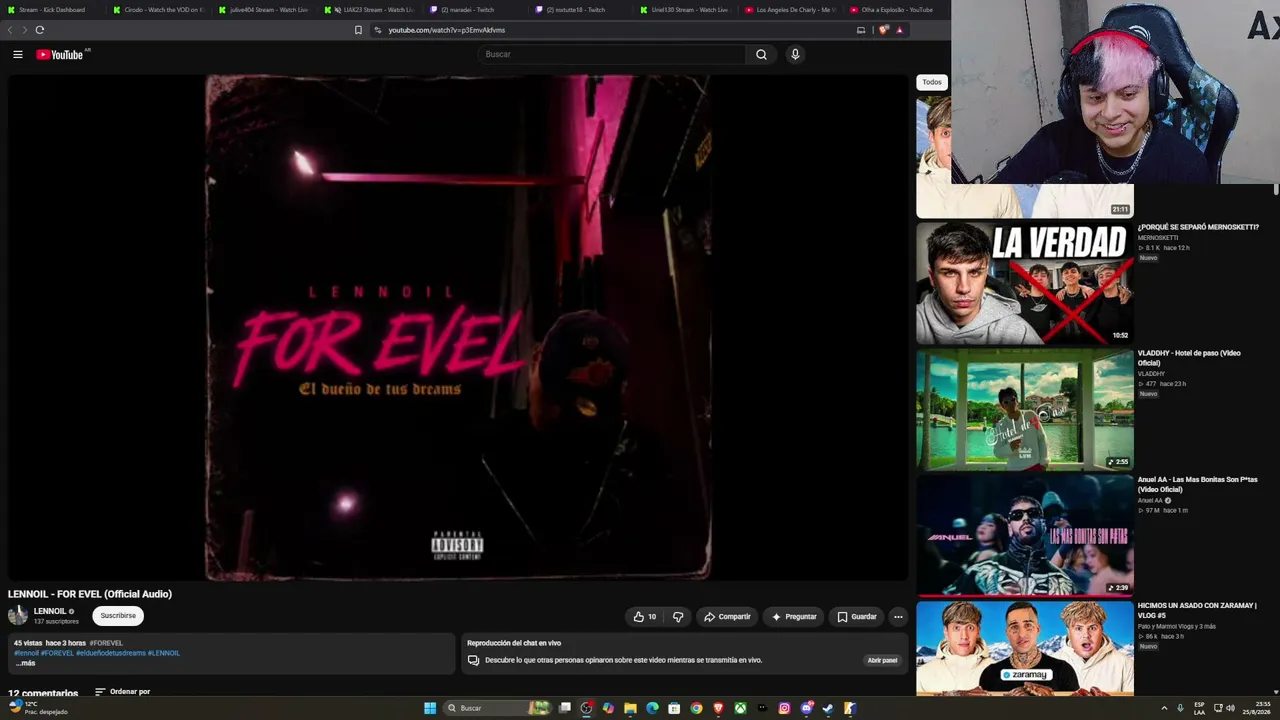This screenshot has width=1280, height=720.
Task: Click 'ESP LAA' keyboard language indicator
Action: [1199, 708]
